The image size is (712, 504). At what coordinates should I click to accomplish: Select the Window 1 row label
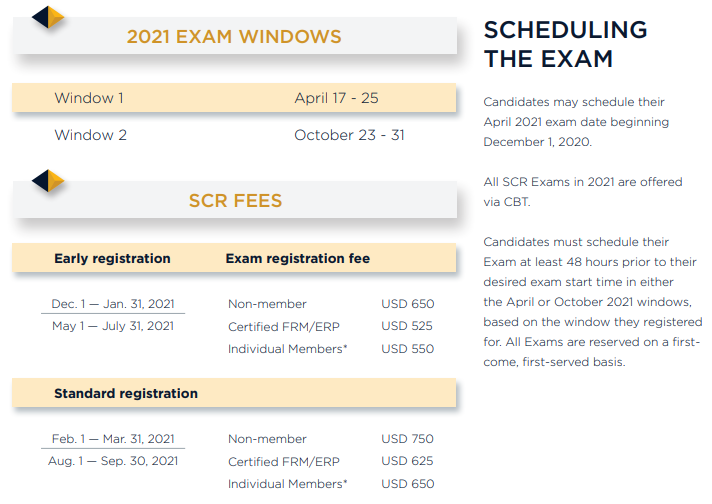point(89,98)
